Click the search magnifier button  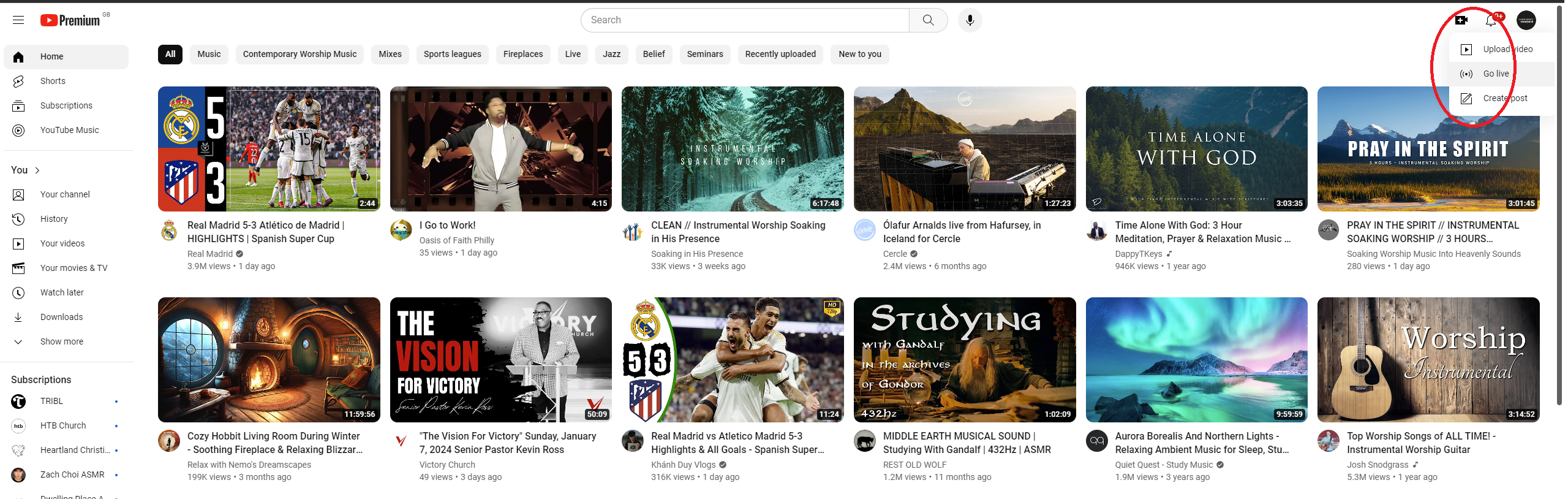click(x=928, y=20)
